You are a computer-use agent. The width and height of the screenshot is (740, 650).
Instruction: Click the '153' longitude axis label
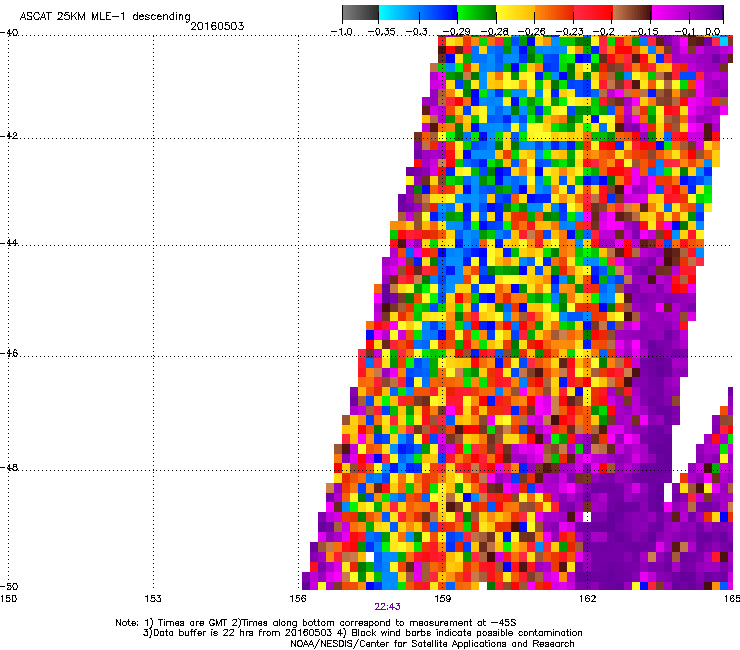coord(153,599)
